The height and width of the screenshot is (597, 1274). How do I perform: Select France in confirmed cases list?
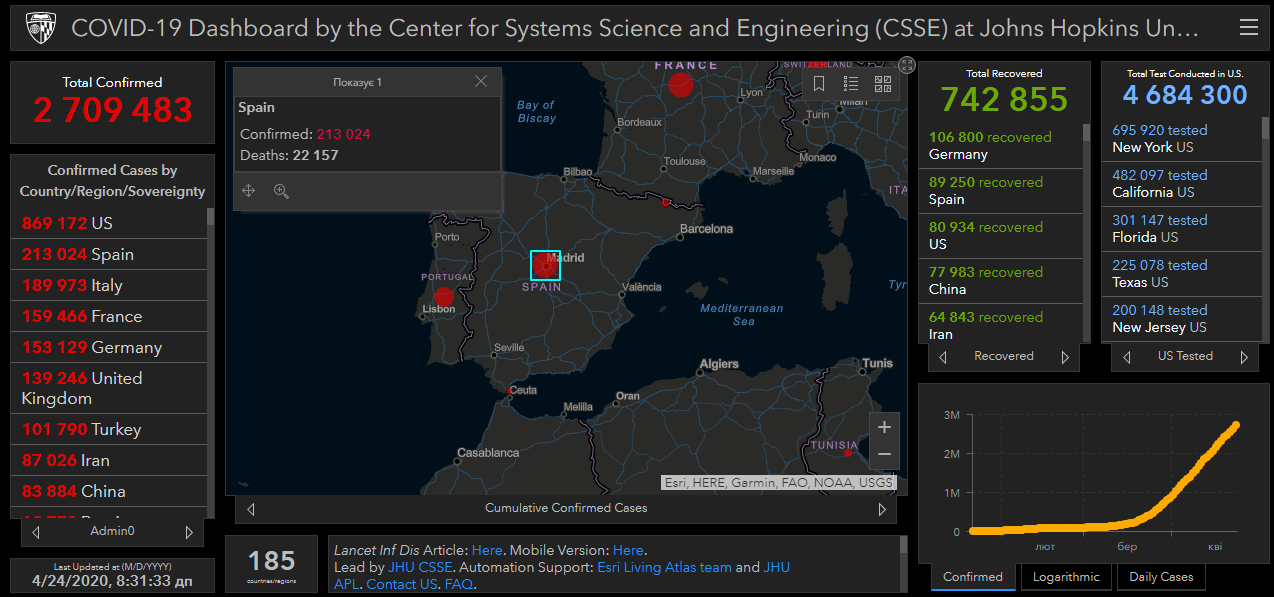[x=109, y=316]
